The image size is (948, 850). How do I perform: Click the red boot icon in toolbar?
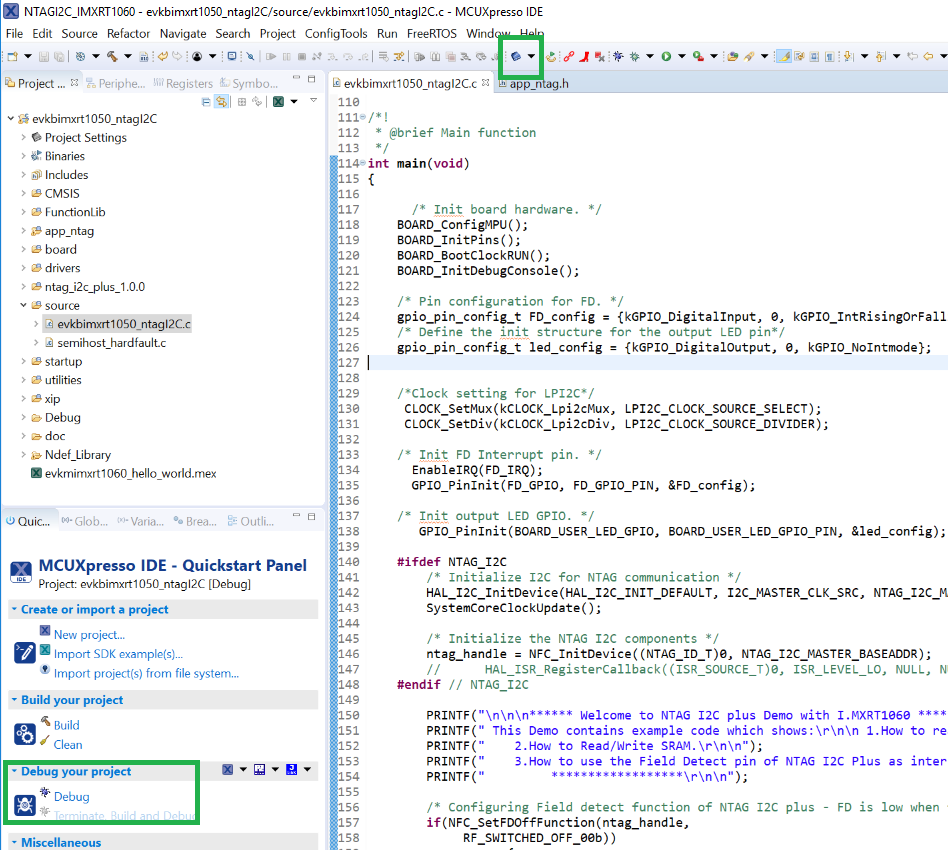pyautogui.click(x=584, y=56)
